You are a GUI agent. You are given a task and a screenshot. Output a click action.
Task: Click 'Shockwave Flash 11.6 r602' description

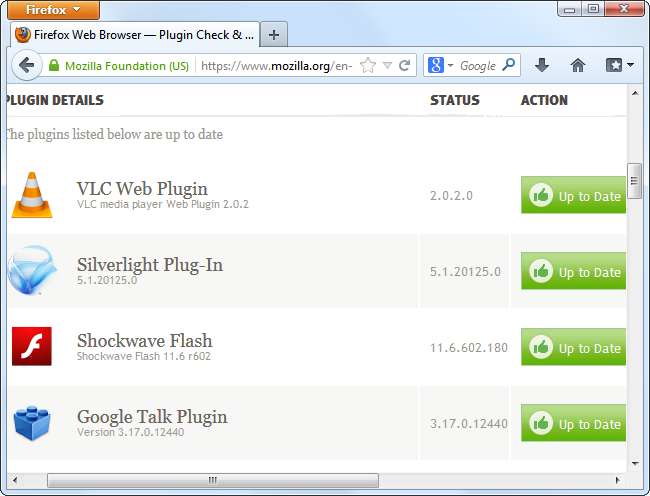(143, 356)
